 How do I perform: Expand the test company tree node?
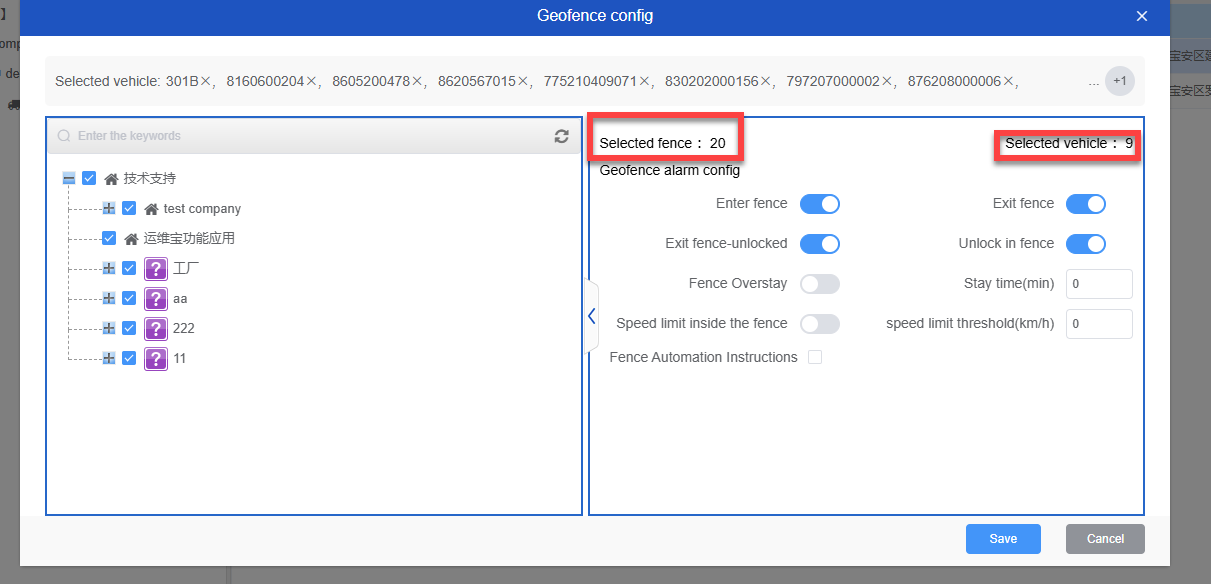pos(109,209)
